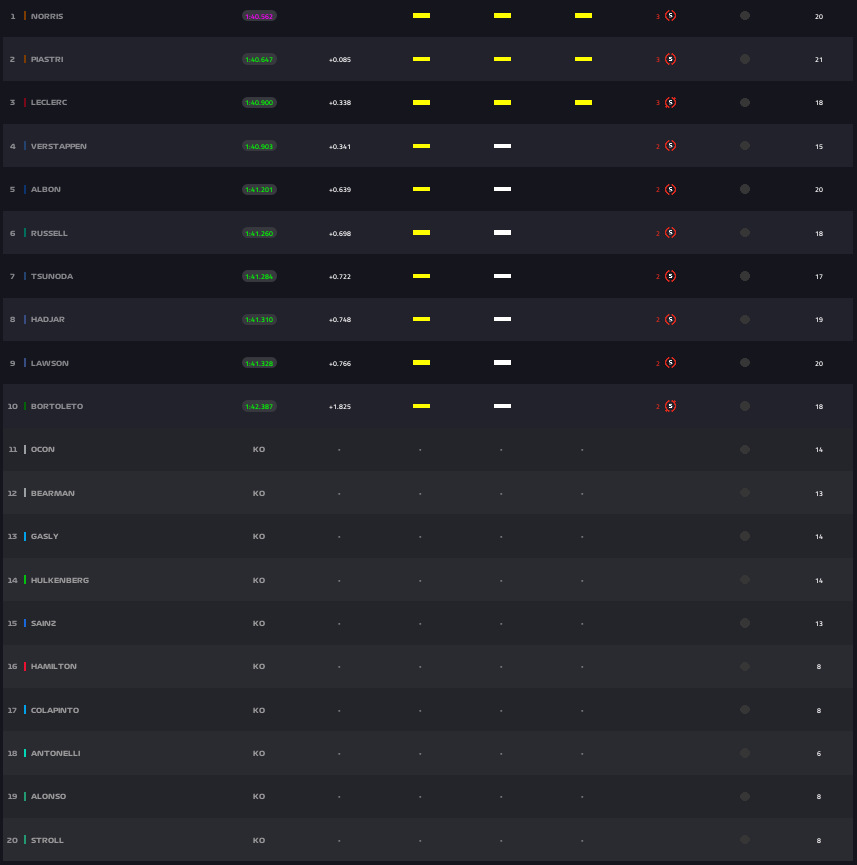The image size is (857, 865).
Task: Click the grey status dot in Stroll's row
Action: coord(745,840)
